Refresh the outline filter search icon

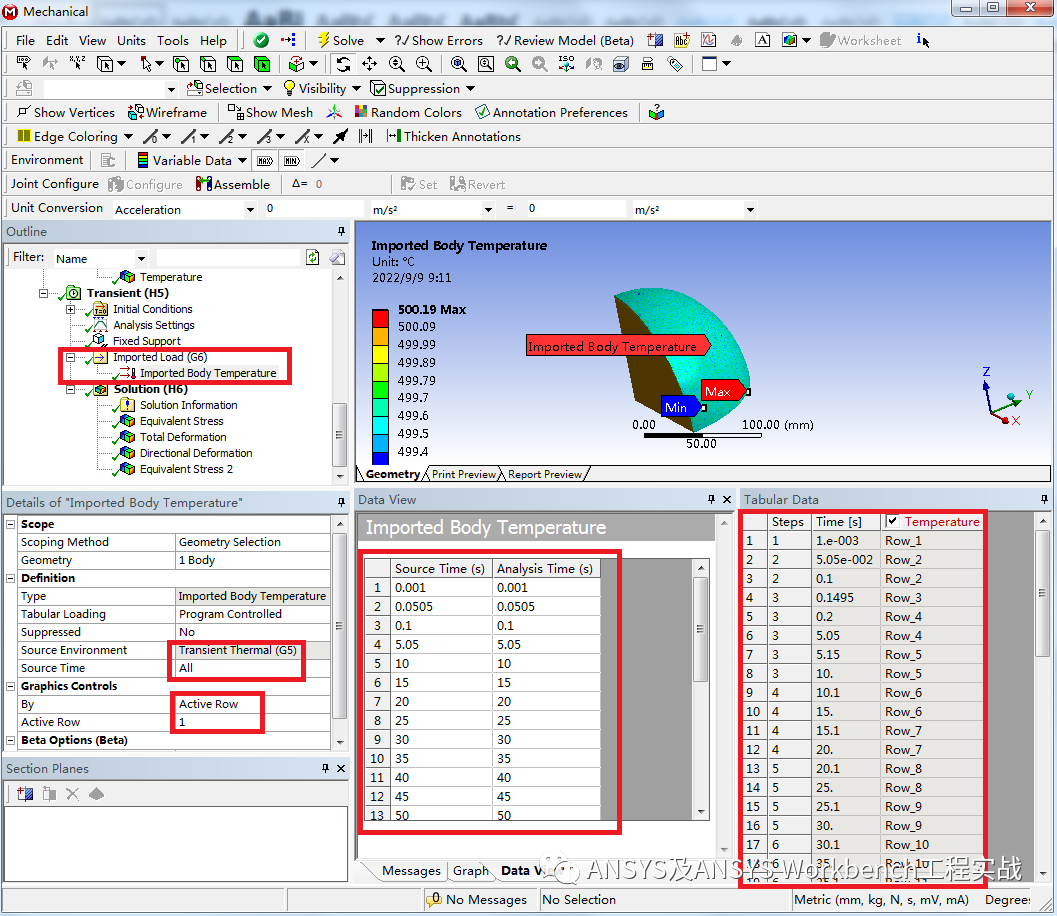tap(312, 257)
